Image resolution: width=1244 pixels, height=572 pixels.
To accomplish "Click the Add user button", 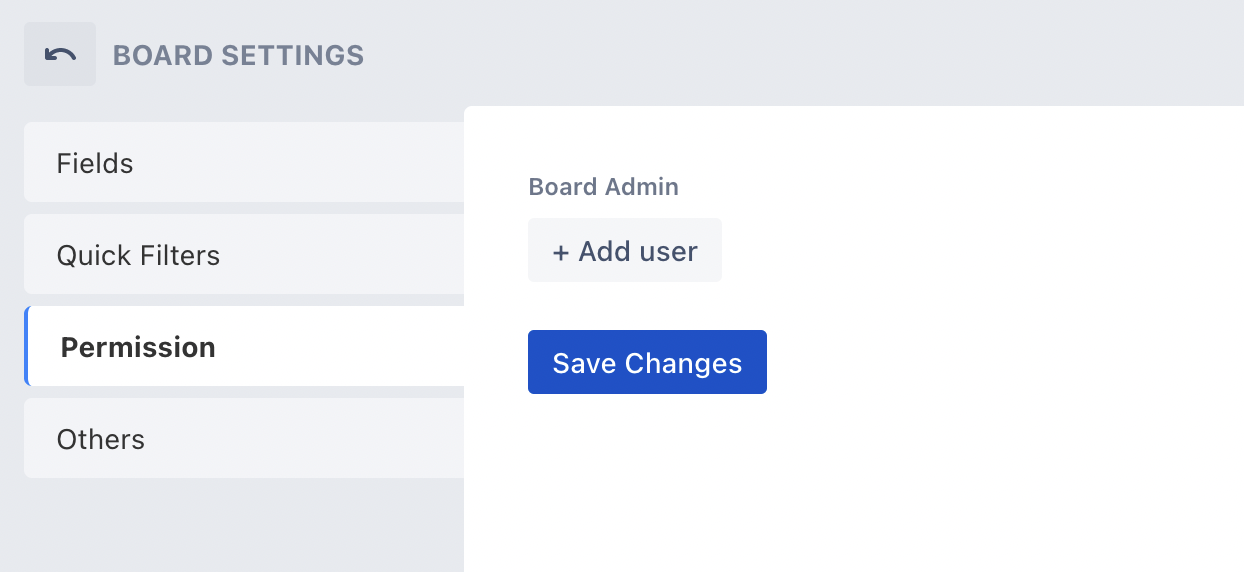I will [x=625, y=250].
